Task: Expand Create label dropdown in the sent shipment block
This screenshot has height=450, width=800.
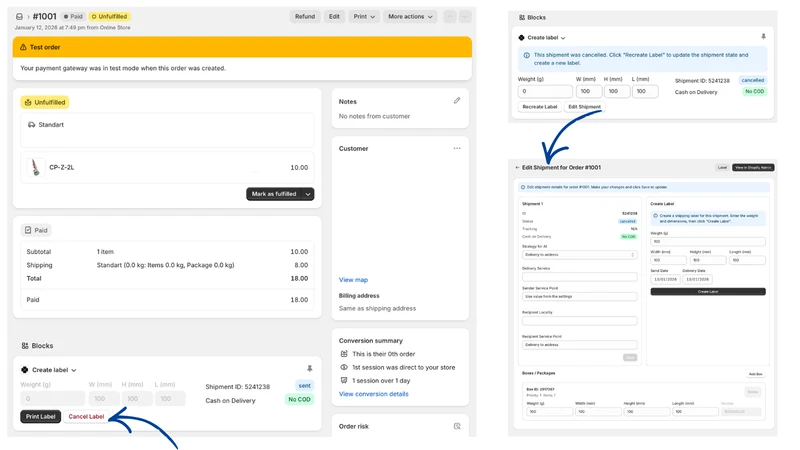Action: 54,370
